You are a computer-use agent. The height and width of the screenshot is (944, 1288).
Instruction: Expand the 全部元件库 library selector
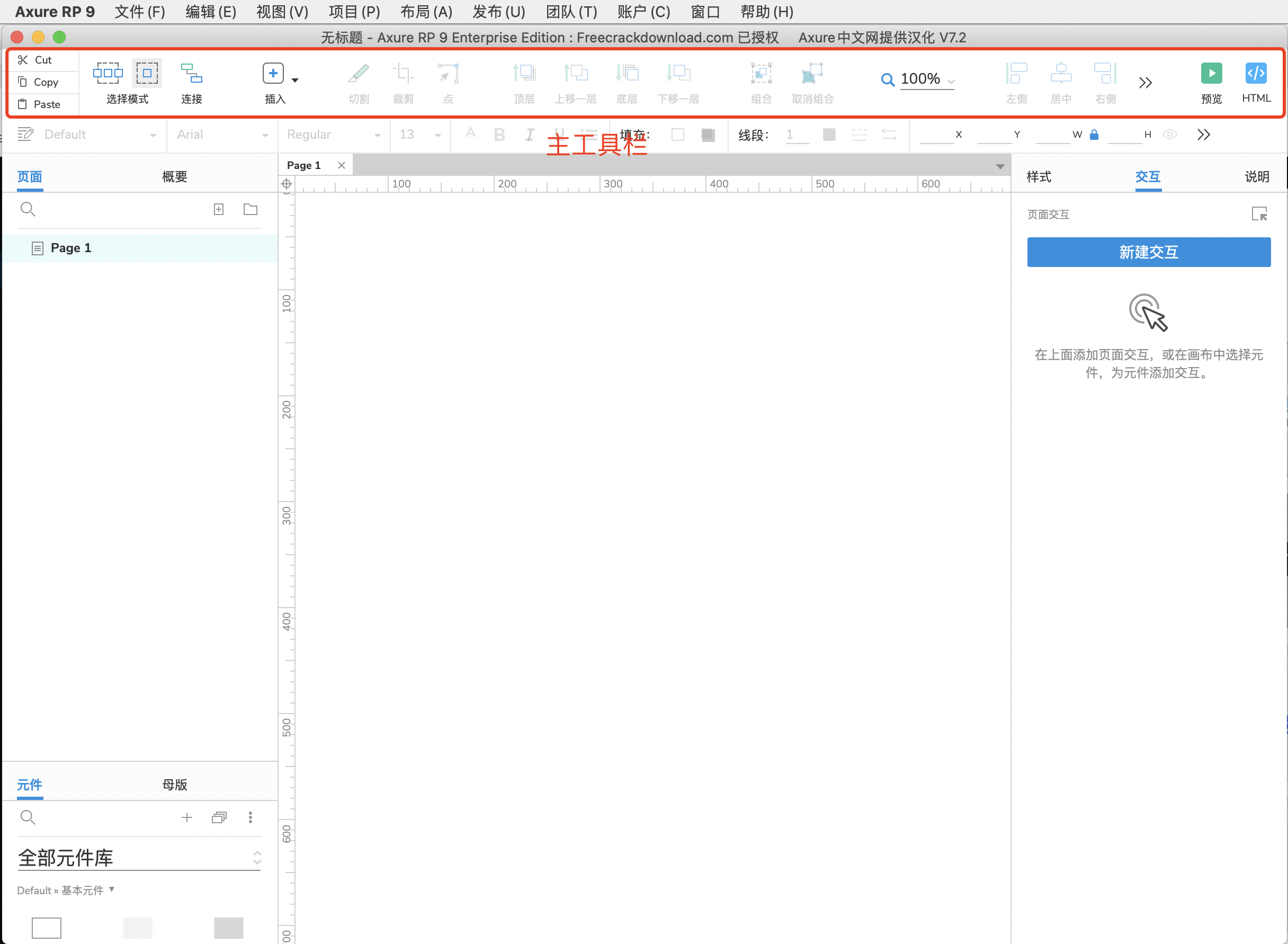pos(139,858)
